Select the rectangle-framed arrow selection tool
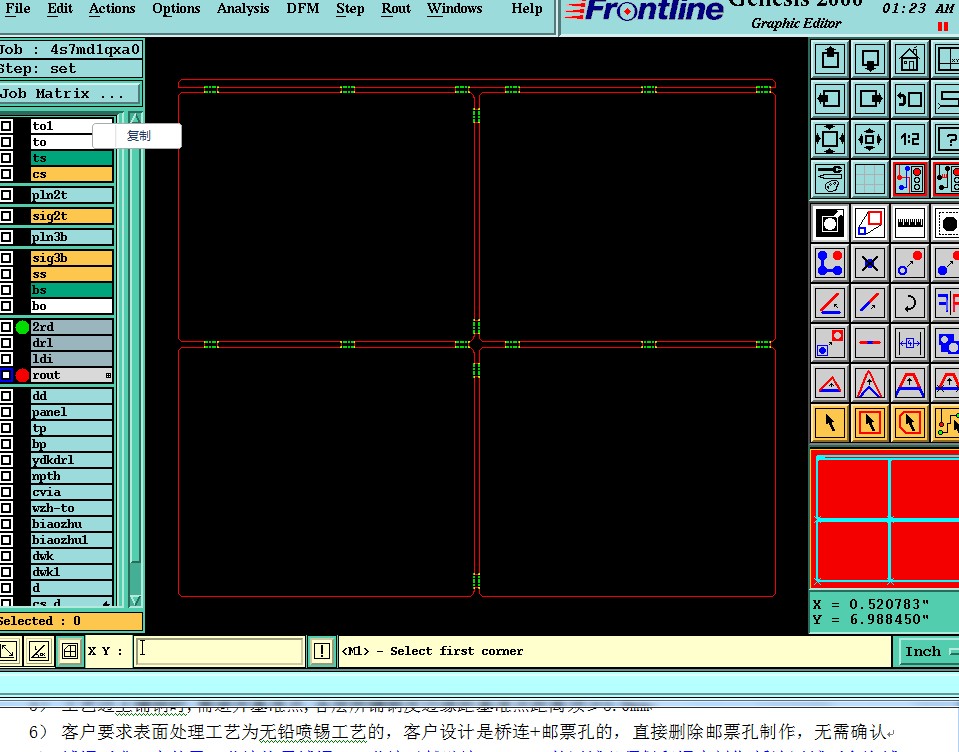Viewport: 959px width, 752px height. tap(870, 422)
